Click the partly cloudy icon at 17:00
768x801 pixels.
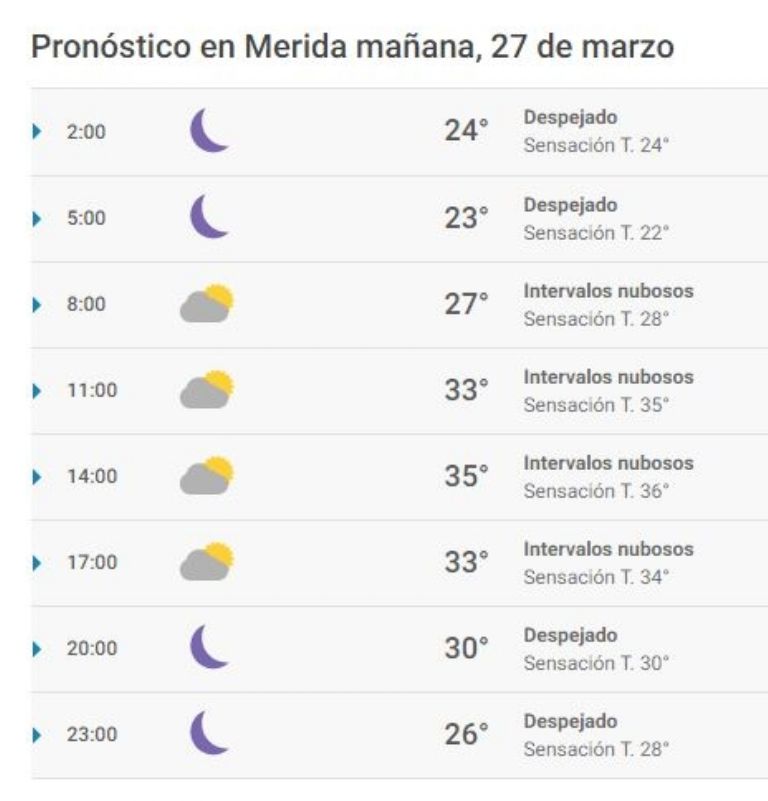207,561
